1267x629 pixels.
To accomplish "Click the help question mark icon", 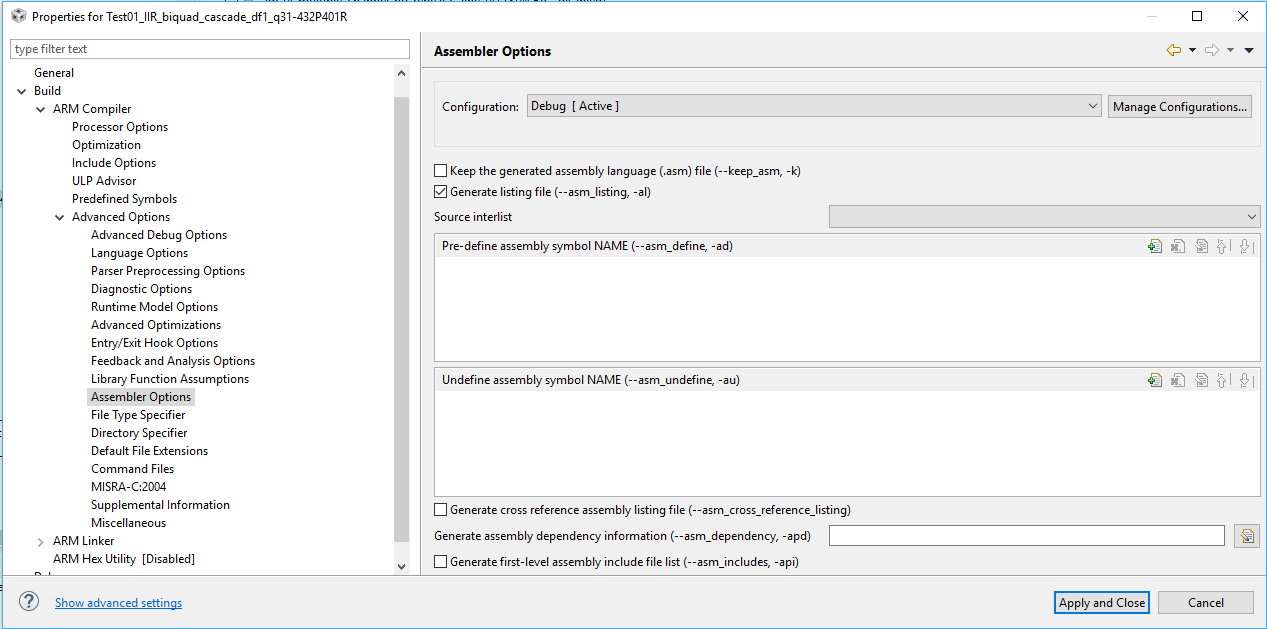I will (x=29, y=602).
